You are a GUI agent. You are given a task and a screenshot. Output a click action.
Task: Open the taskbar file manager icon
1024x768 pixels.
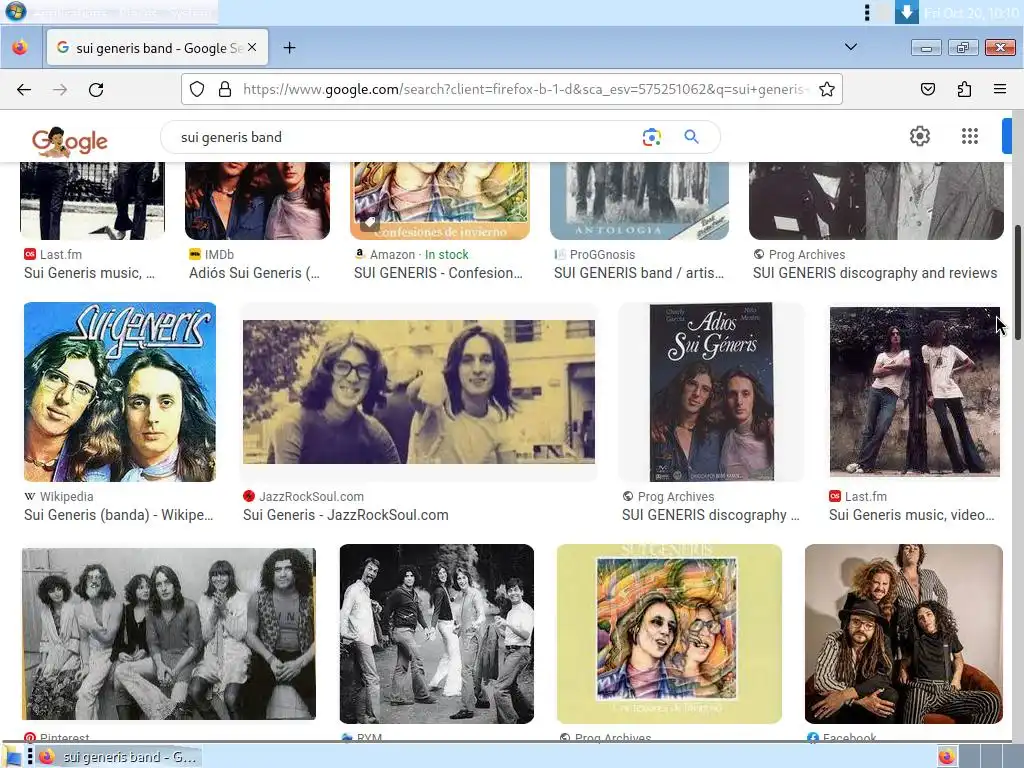coord(12,756)
